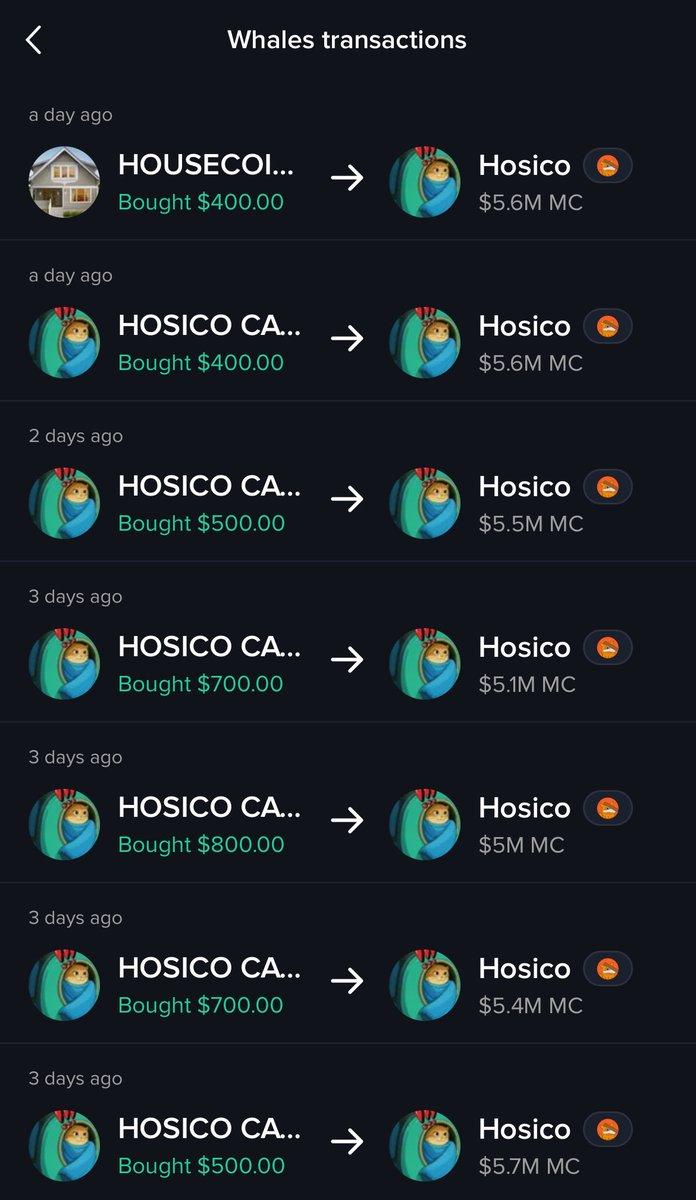This screenshot has height=1200, width=696.
Task: Tap the $5.5M MC market cap text
Action: coord(530,524)
